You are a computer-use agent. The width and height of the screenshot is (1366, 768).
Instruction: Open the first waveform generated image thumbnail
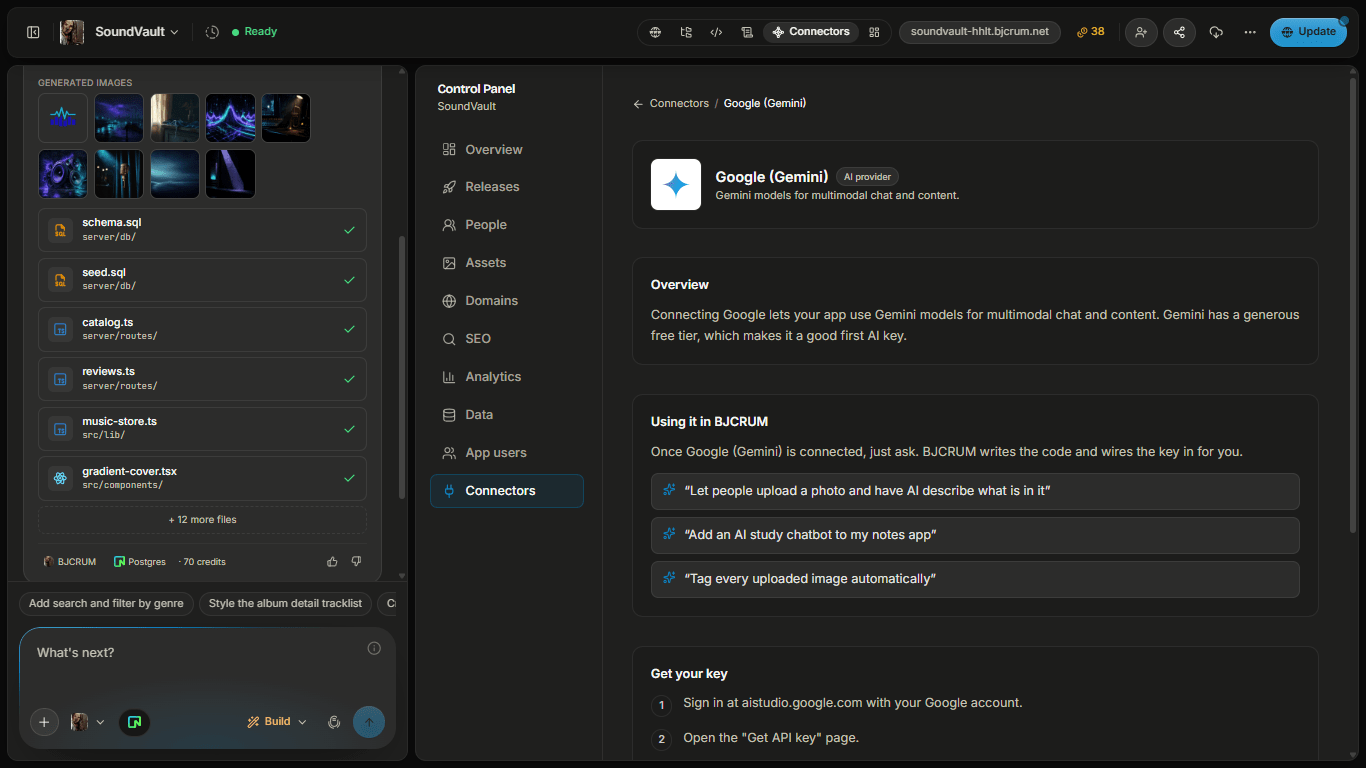tap(63, 118)
